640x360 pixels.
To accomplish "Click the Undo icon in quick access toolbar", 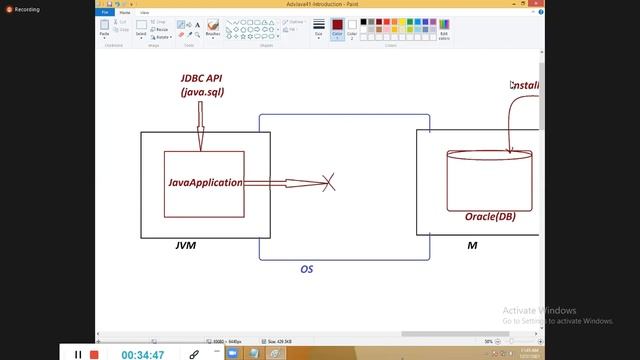I will tap(117, 4).
